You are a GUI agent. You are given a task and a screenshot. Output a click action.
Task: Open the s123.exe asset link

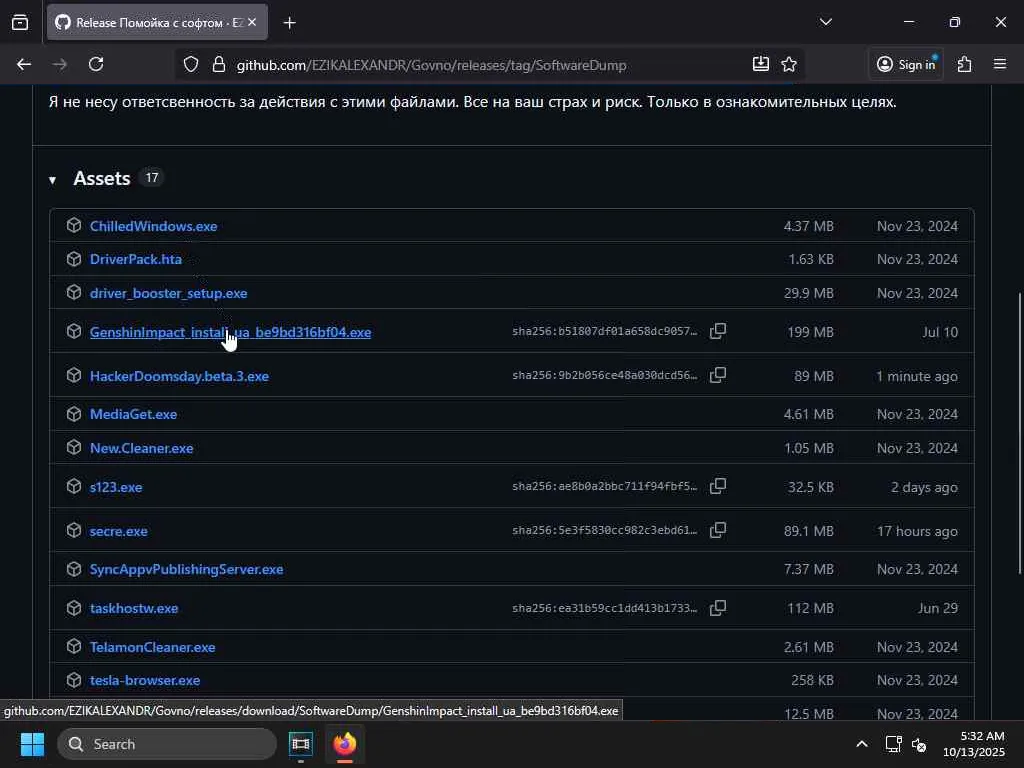(116, 487)
